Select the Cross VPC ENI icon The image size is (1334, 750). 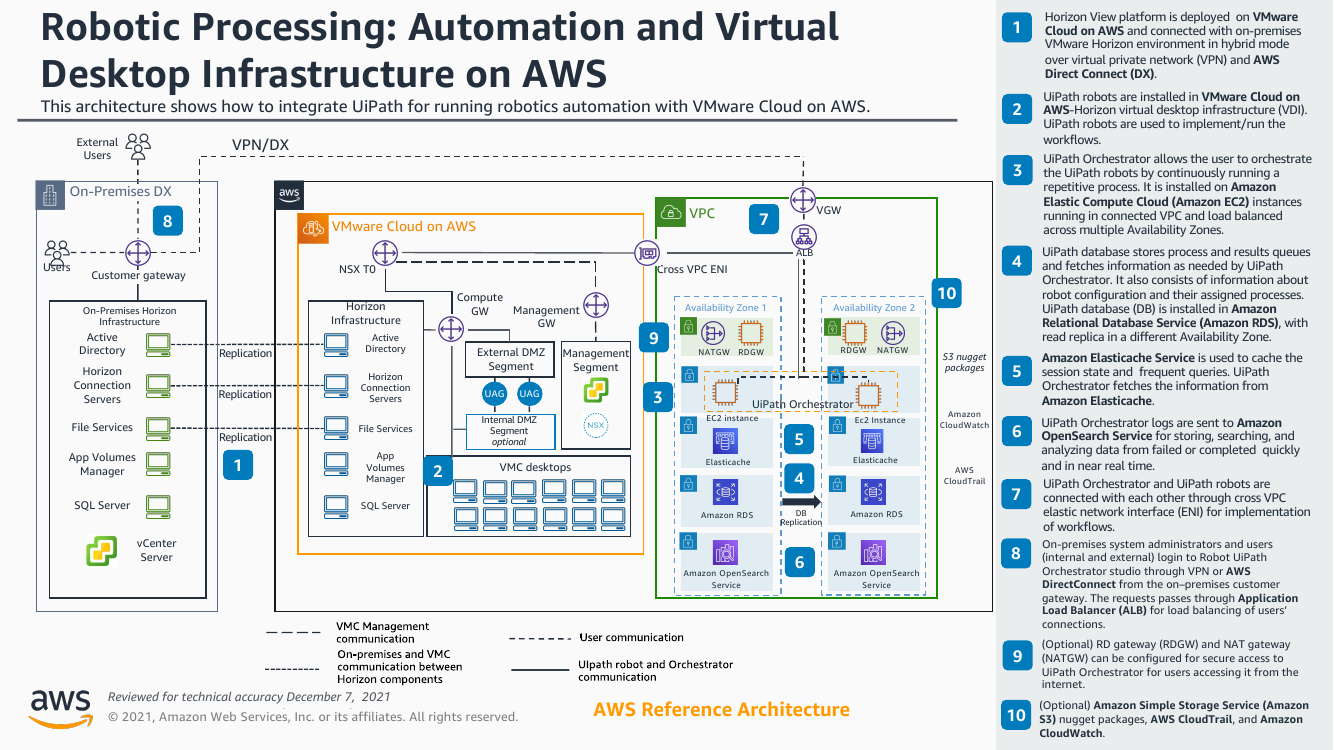647,251
